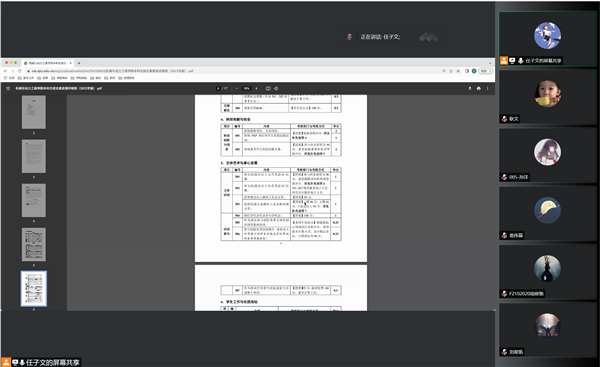600x367 pixels.
Task: Click the bottom-left '任子文的屏幕共享' label
Action: click(x=52, y=362)
